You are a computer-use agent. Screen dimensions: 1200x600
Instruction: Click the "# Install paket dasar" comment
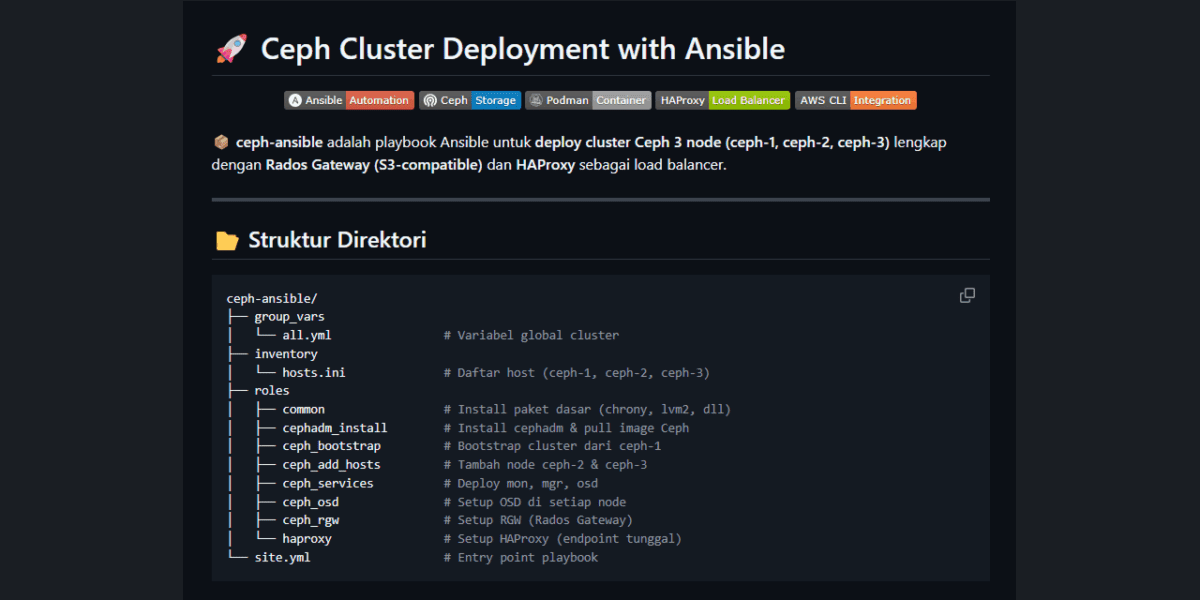[x=588, y=409]
